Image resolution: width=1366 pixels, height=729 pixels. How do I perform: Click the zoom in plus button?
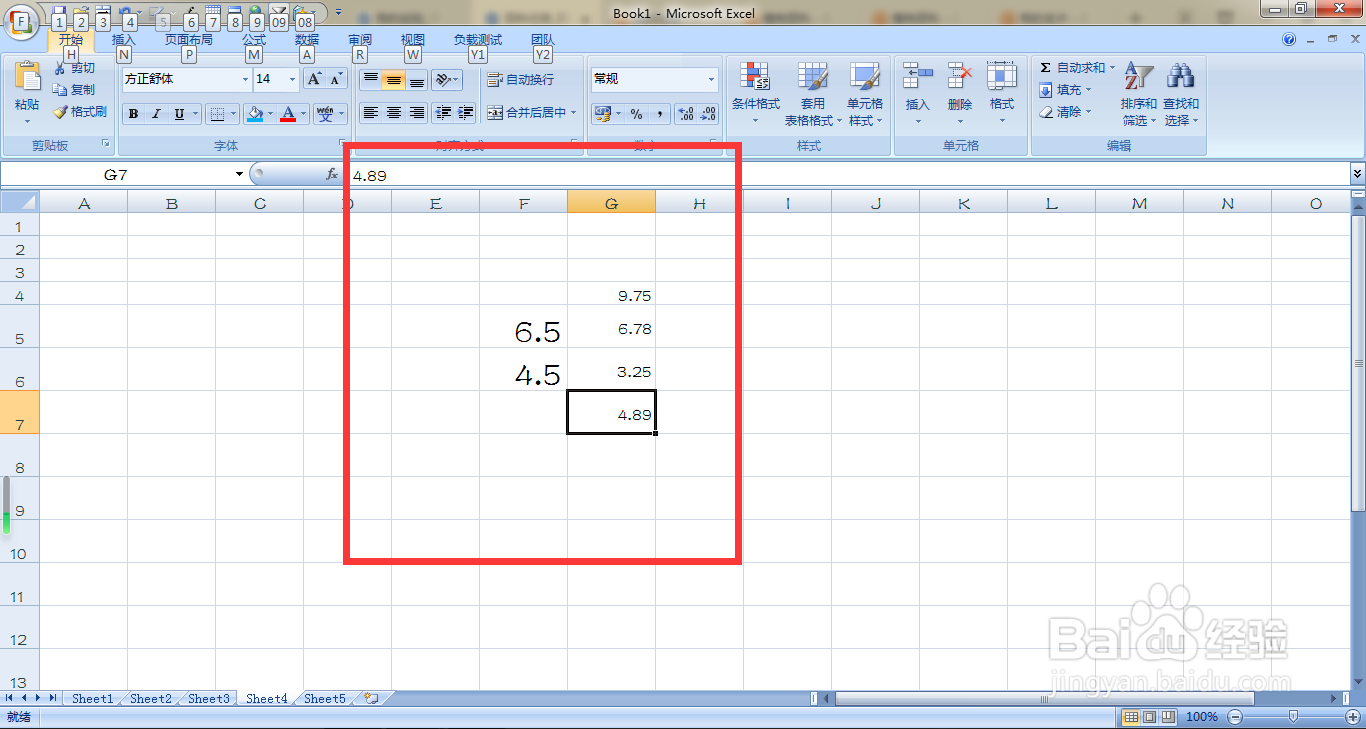click(x=1351, y=717)
